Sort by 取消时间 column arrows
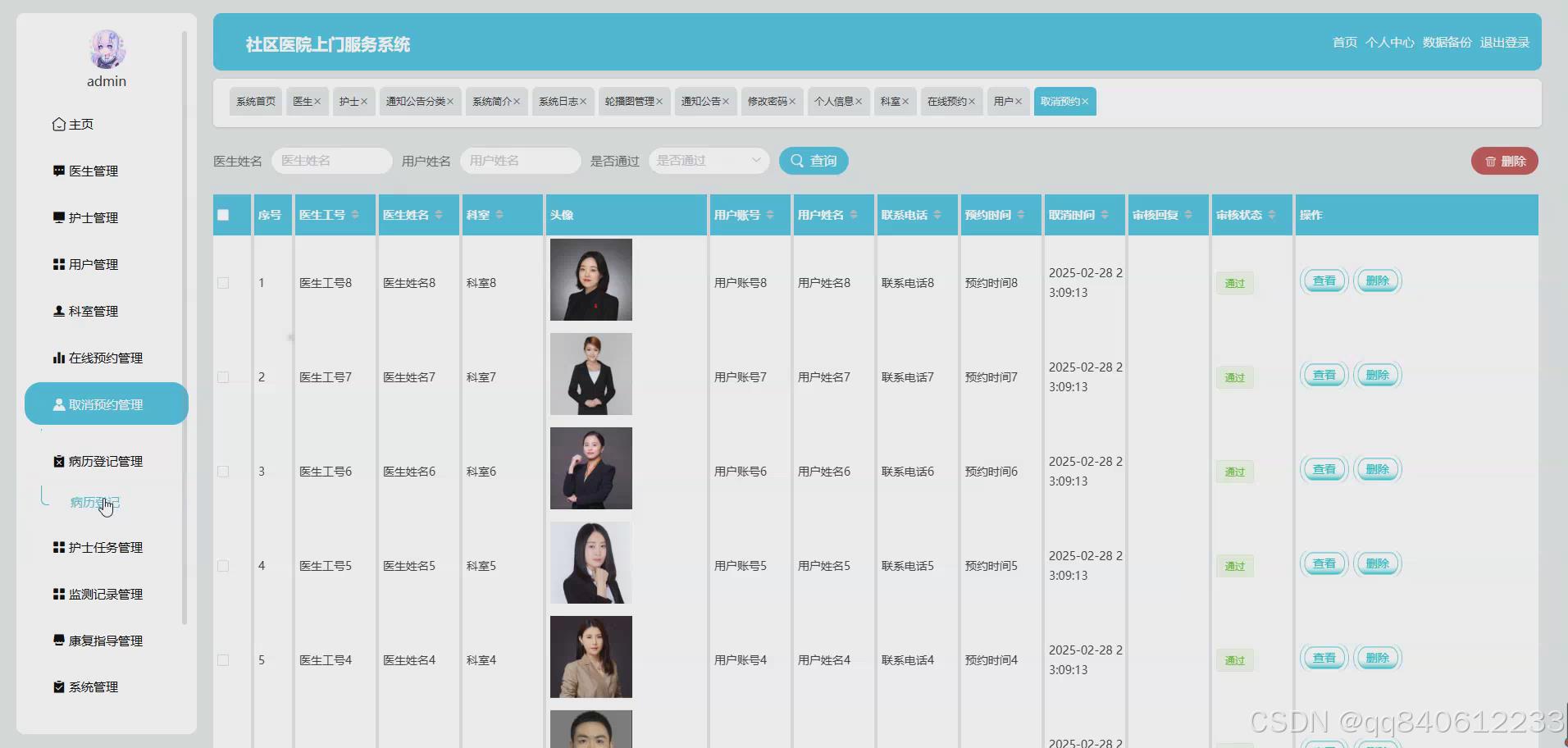This screenshot has width=1568, height=748. pyautogui.click(x=1105, y=215)
